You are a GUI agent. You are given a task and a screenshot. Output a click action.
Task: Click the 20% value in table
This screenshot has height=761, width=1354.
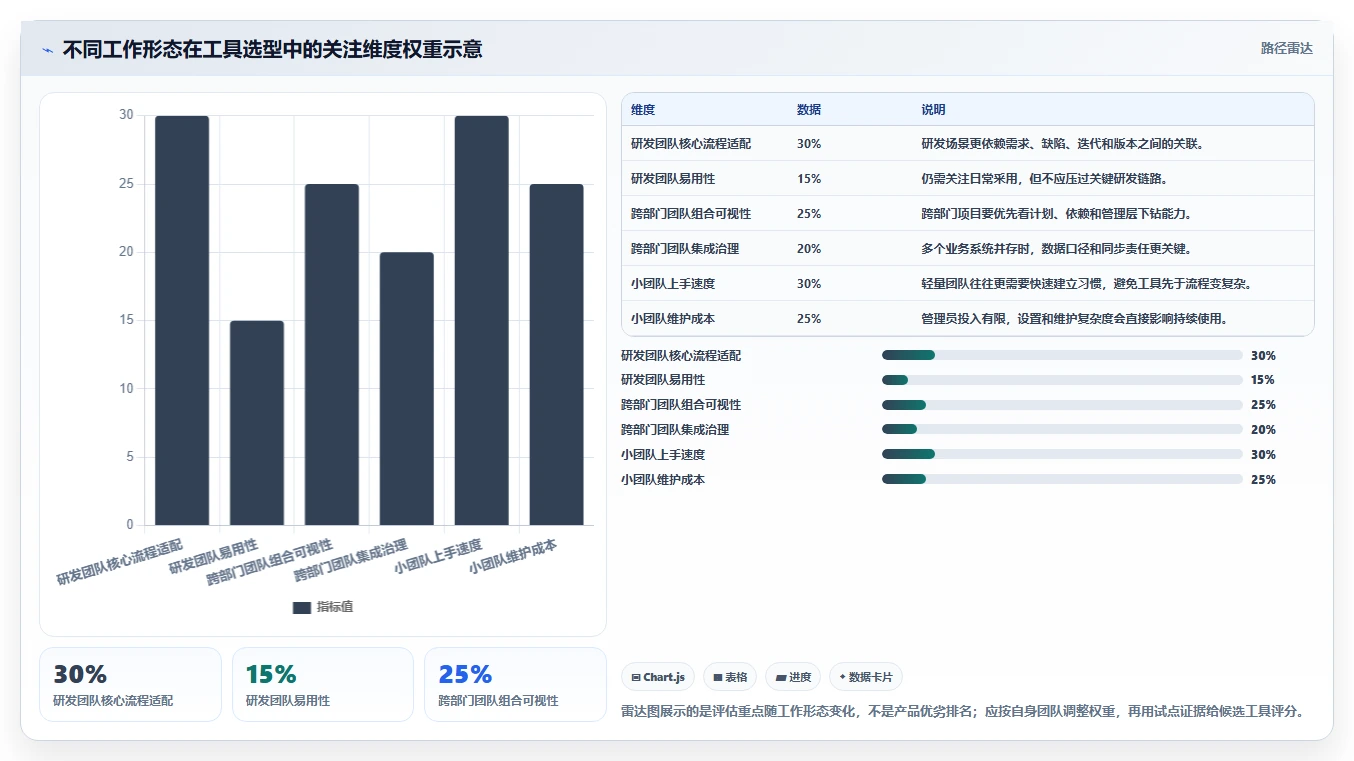(809, 249)
